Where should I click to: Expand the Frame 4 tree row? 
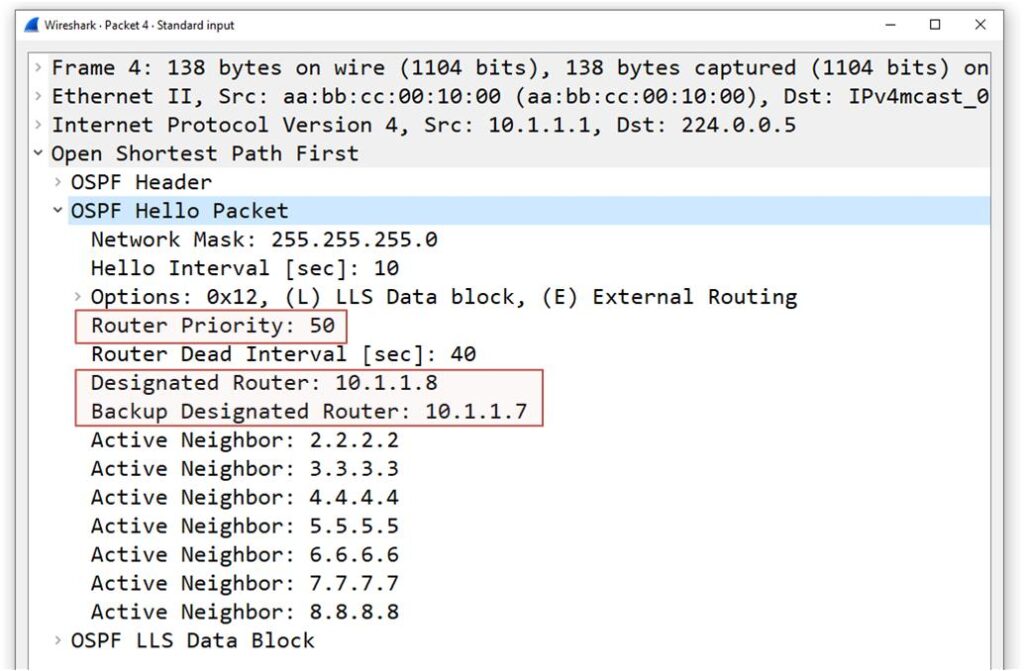37,68
